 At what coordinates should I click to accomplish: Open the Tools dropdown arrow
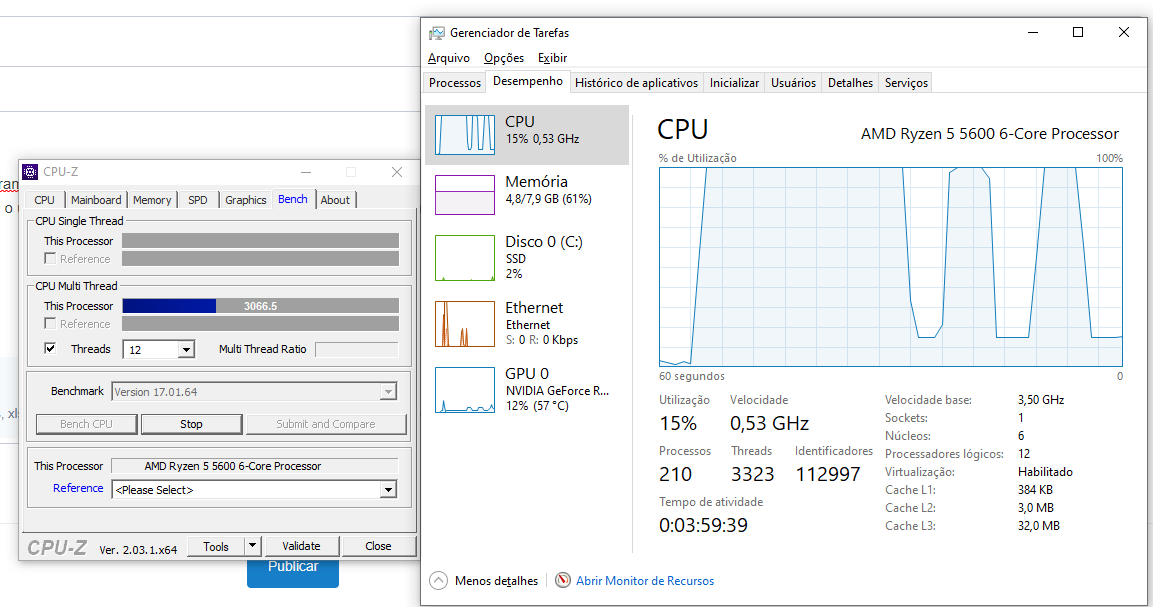[x=252, y=546]
